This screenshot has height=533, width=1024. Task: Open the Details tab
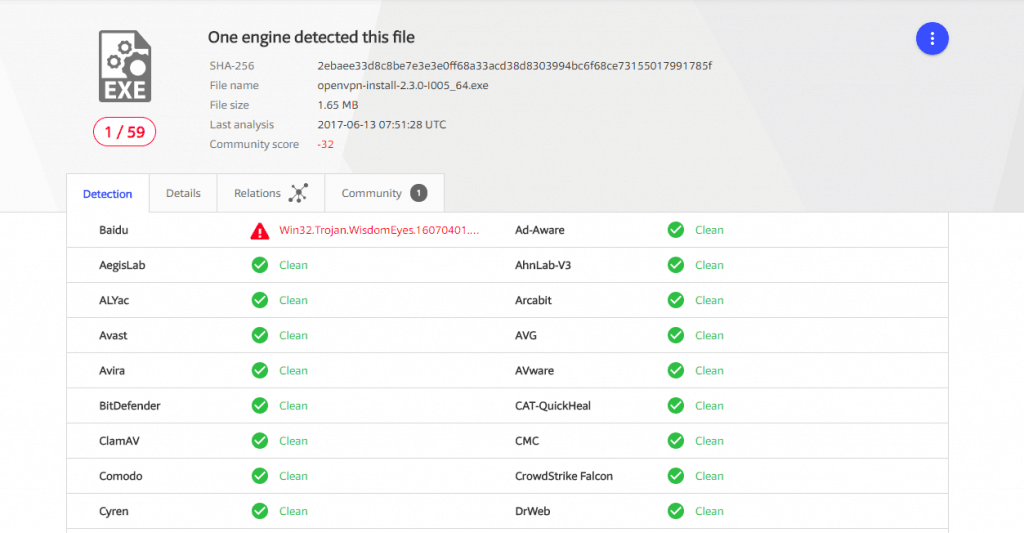click(183, 193)
